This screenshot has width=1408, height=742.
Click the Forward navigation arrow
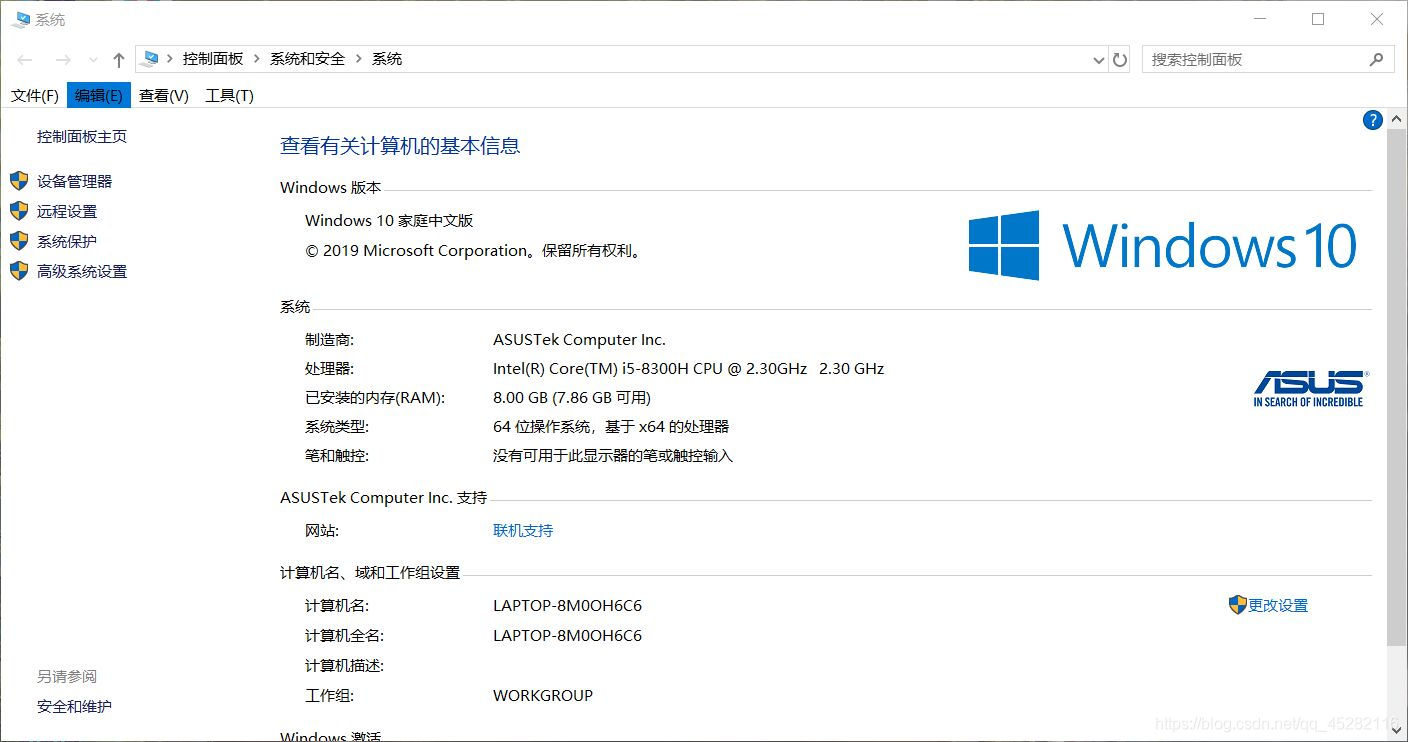63,60
